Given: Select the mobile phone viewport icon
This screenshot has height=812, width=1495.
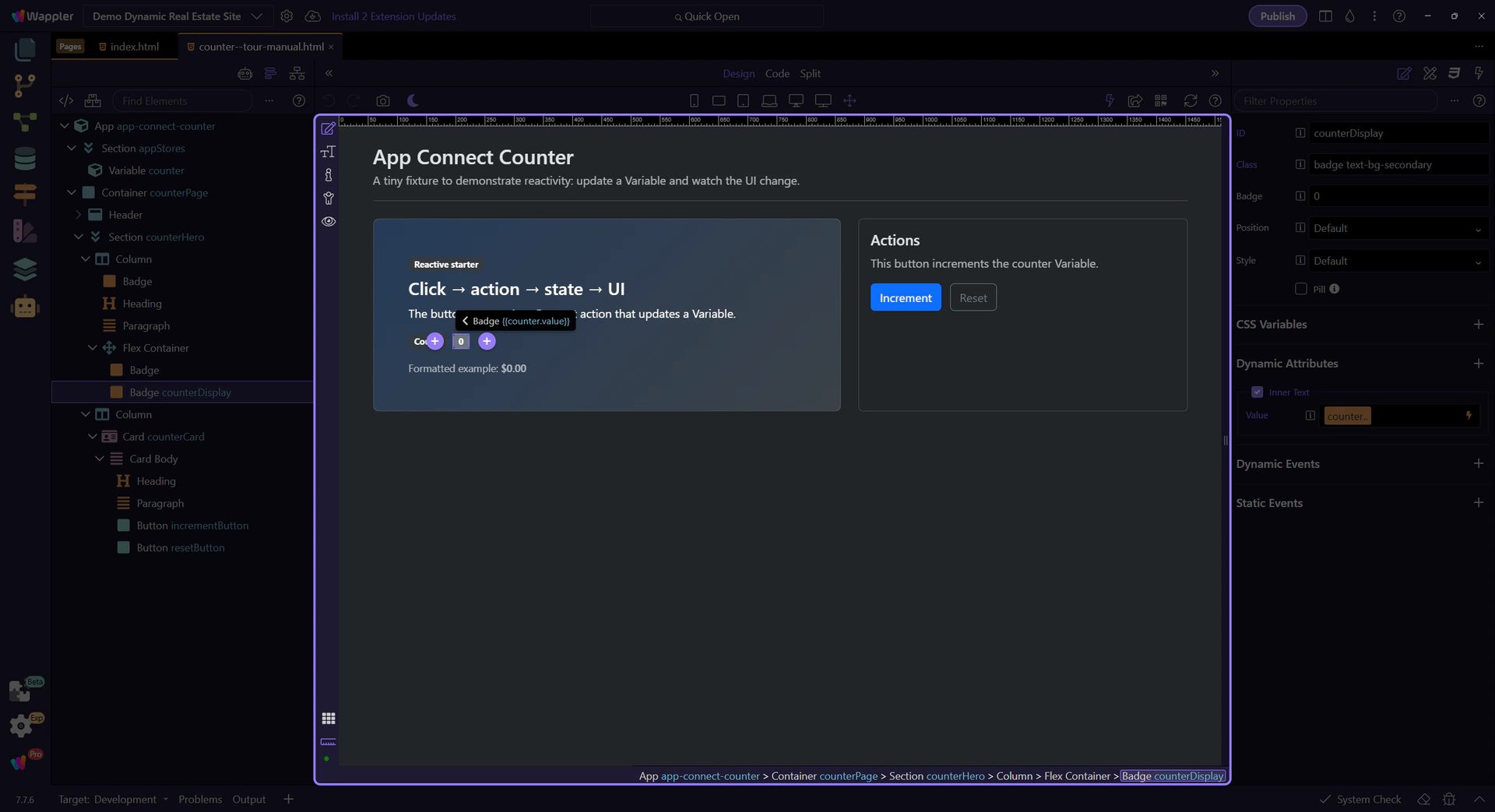Looking at the screenshot, I should pyautogui.click(x=694, y=100).
